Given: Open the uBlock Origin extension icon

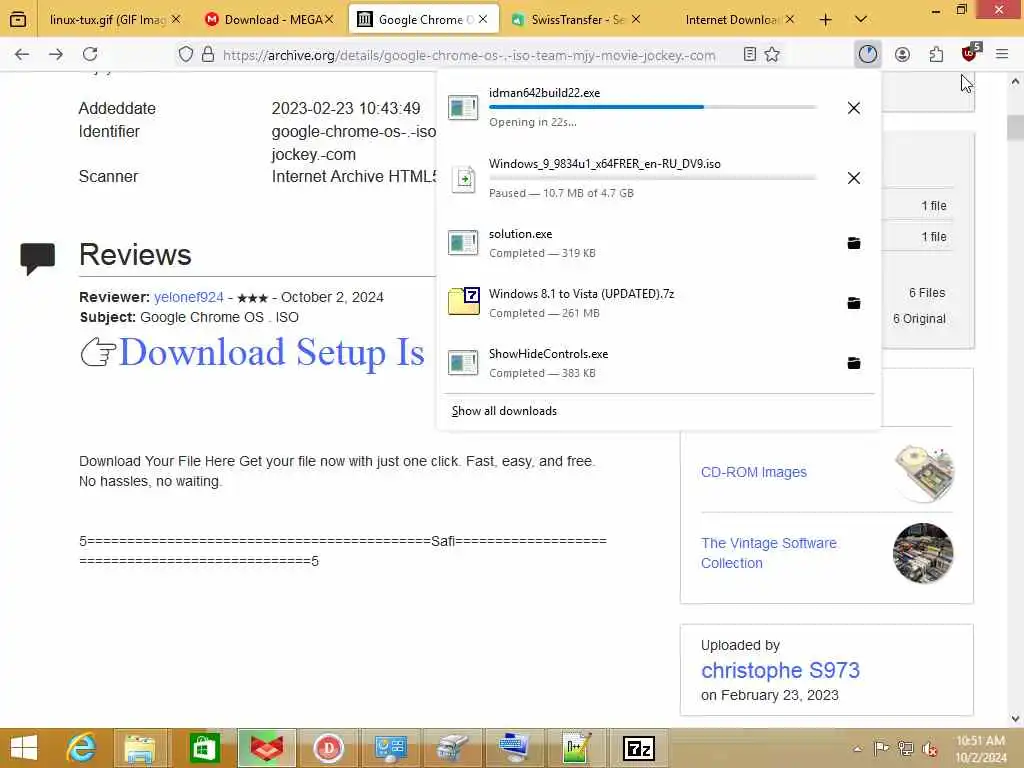Looking at the screenshot, I should [970, 53].
